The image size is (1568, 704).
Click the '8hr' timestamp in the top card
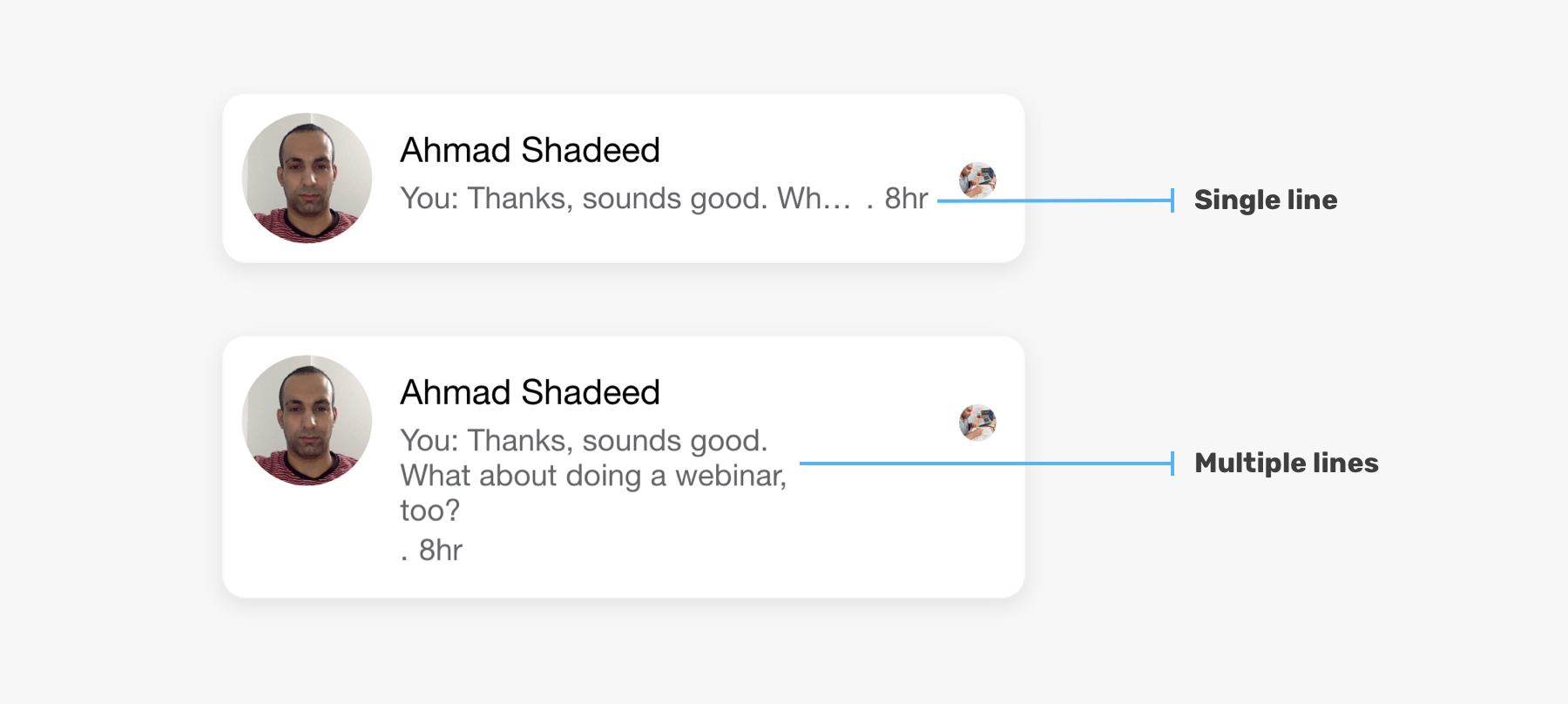(x=906, y=199)
